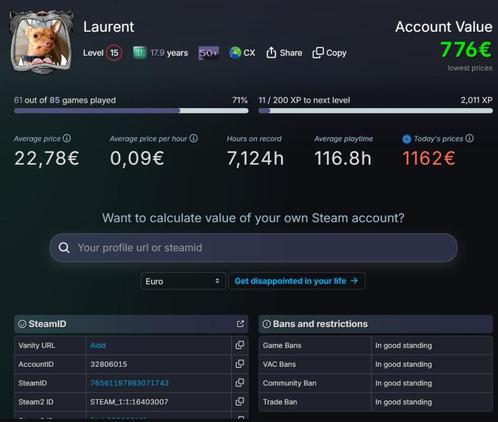Viewport: 498px width, 422px height.
Task: Click the Laurent profile name
Action: [x=109, y=27]
